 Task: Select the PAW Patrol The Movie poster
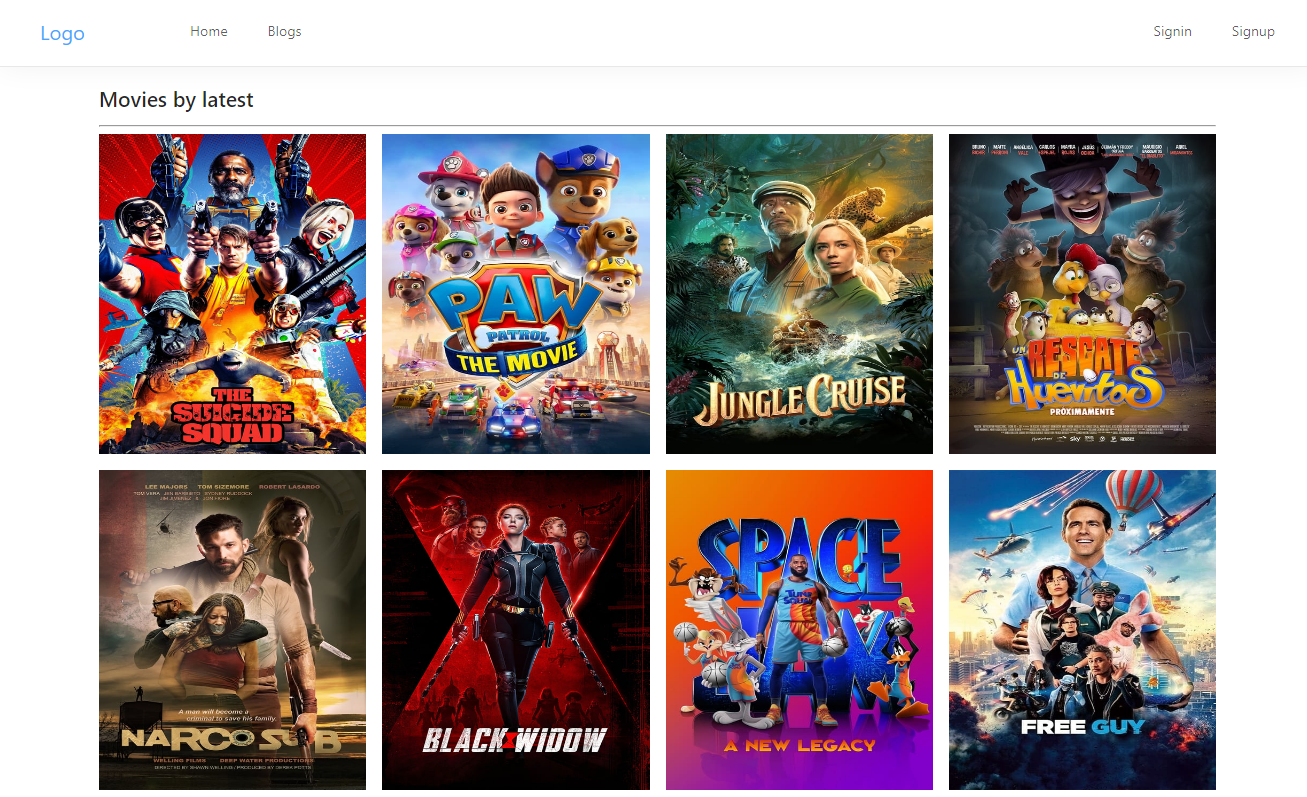pos(516,294)
